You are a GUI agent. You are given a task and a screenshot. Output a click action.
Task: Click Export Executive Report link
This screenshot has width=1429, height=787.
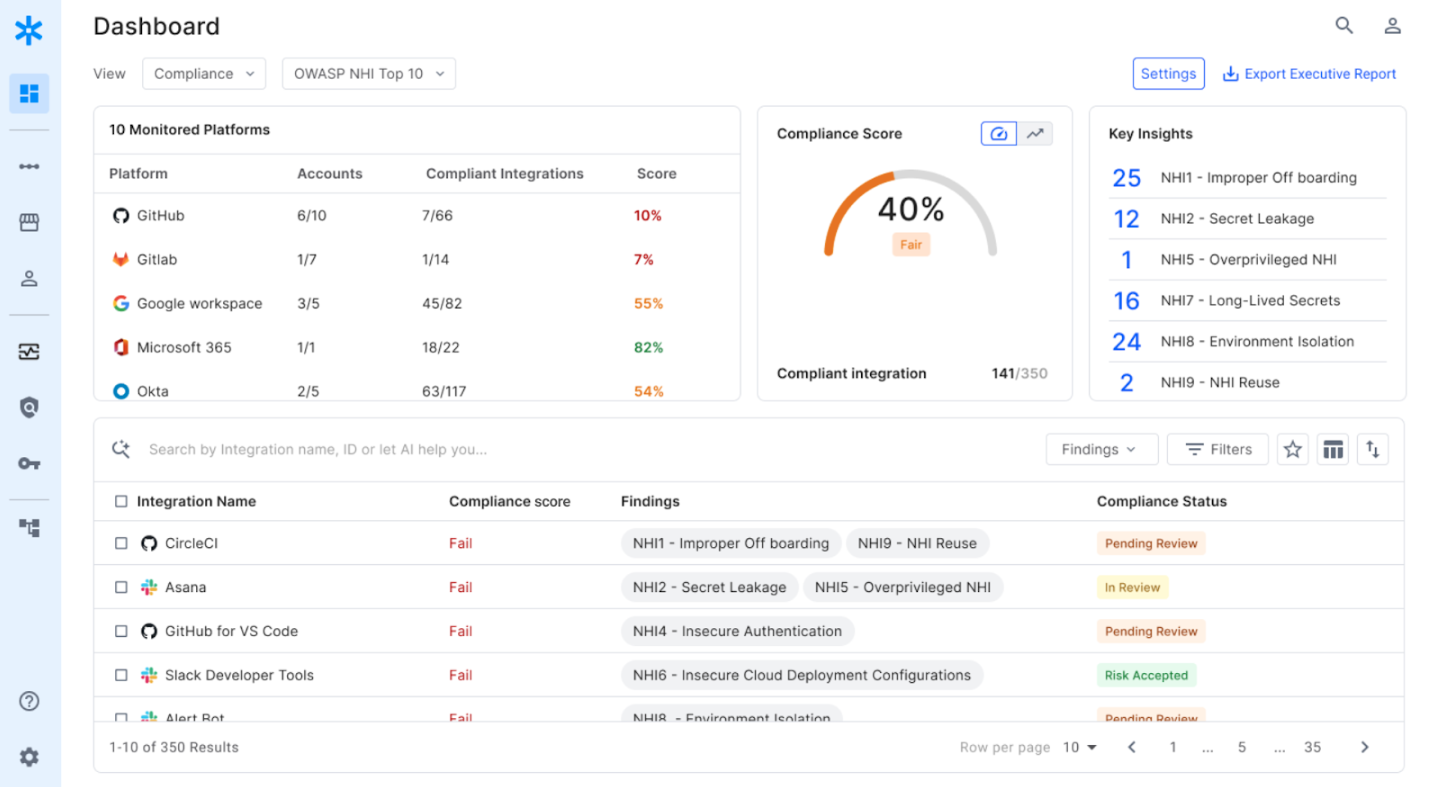1309,74
